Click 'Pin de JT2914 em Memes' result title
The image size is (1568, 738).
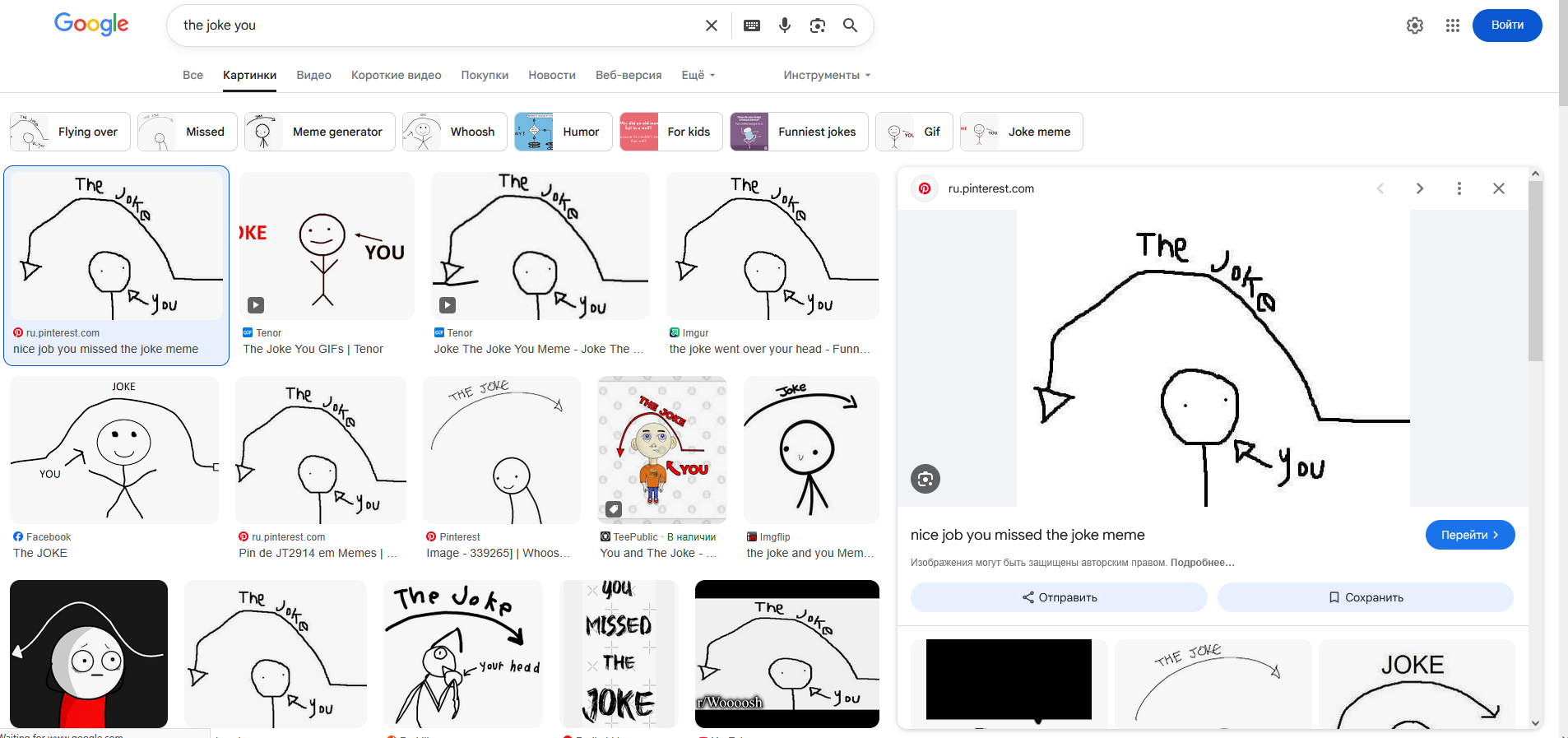coord(318,553)
